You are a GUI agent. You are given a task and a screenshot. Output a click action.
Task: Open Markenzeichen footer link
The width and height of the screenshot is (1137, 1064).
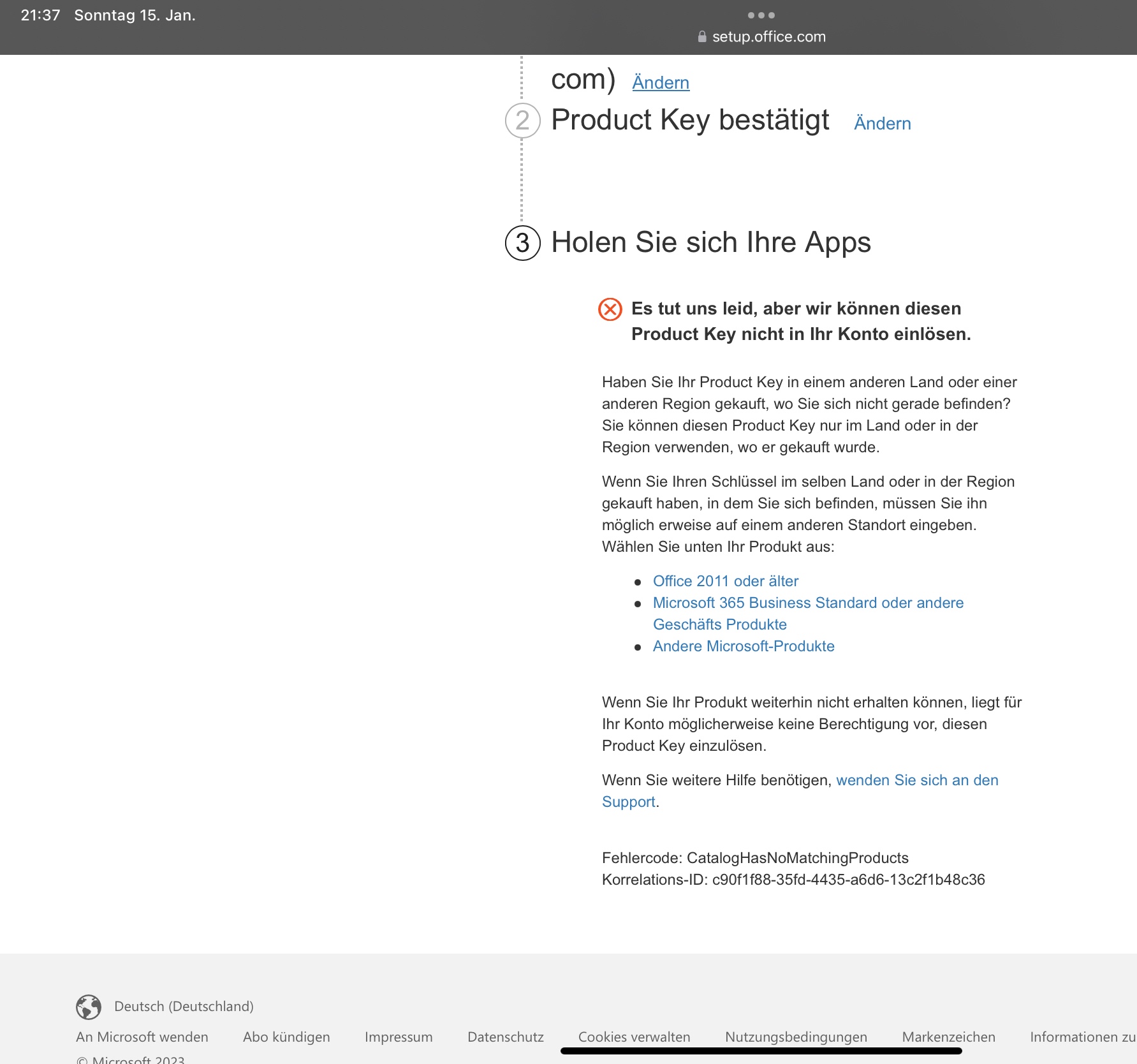pyautogui.click(x=949, y=1037)
